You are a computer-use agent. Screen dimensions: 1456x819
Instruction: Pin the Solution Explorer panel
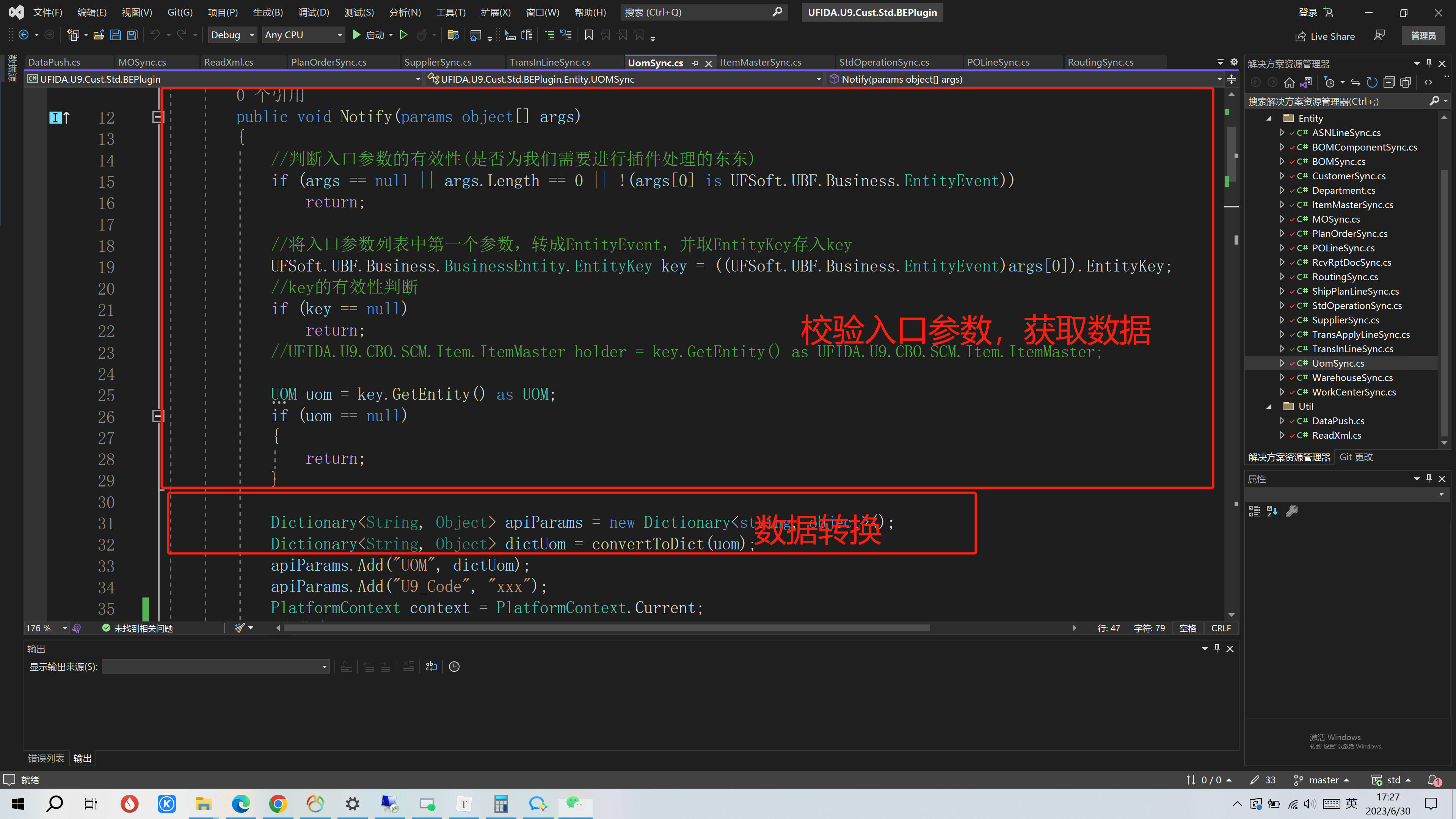tap(1429, 63)
